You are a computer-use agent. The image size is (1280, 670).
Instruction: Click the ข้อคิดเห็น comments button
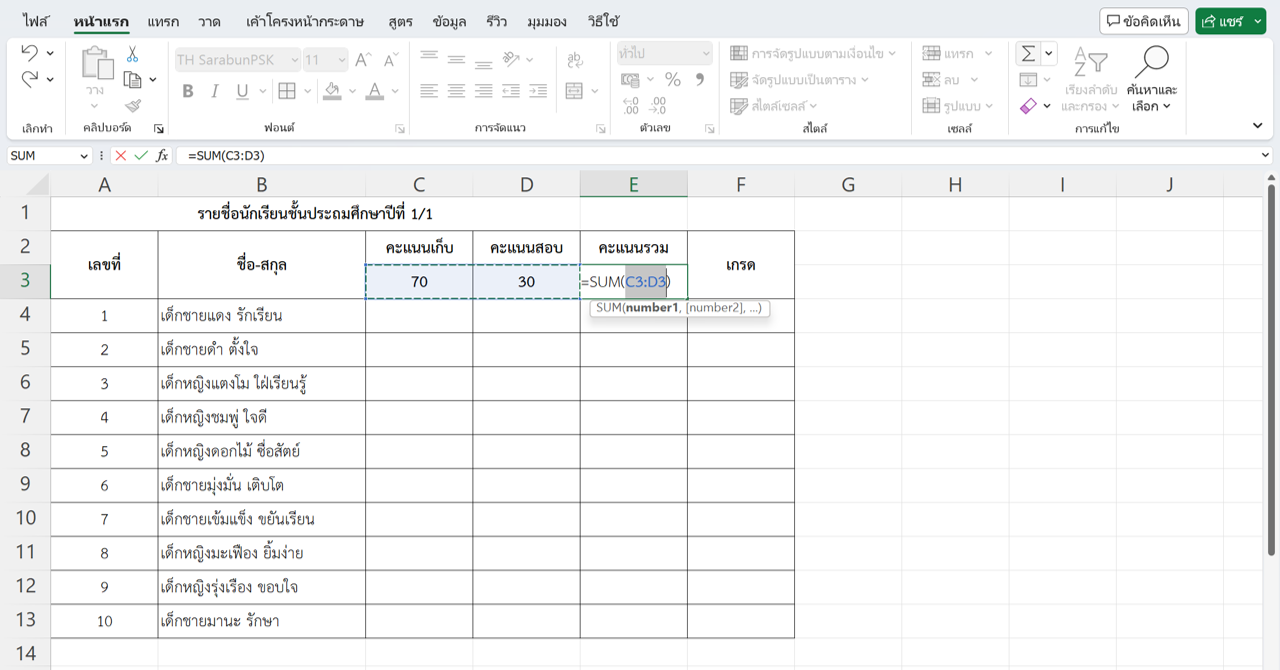tap(1144, 21)
